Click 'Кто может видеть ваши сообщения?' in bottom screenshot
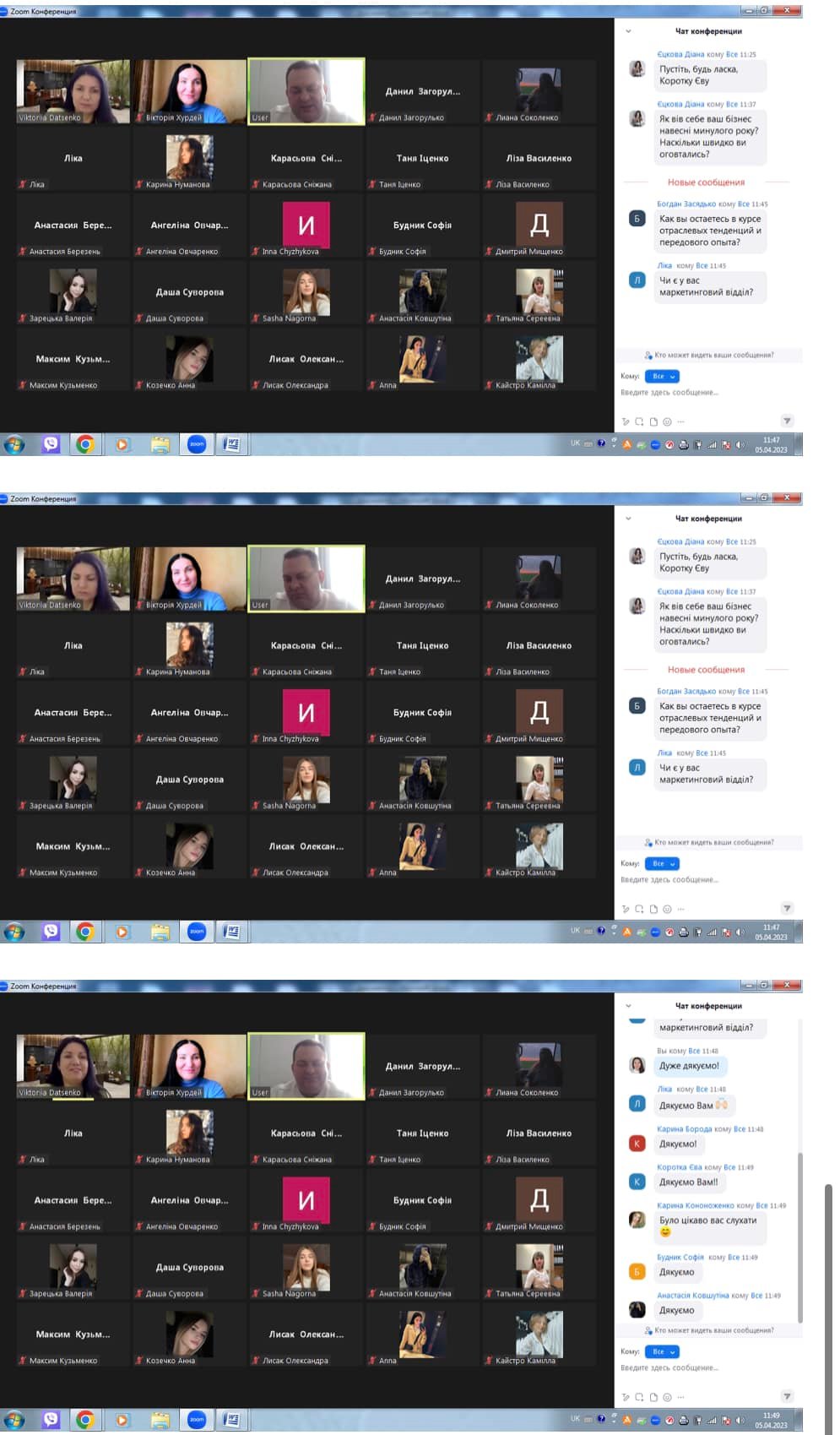 709,1330
